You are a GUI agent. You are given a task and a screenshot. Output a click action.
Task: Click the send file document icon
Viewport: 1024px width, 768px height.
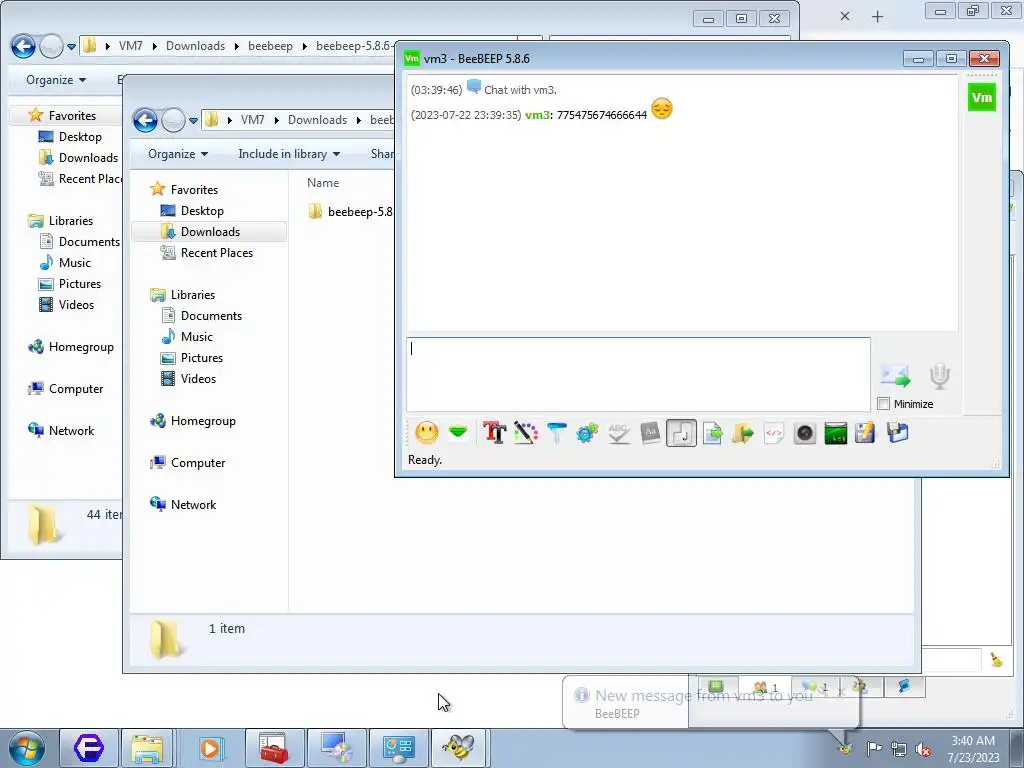coord(712,432)
